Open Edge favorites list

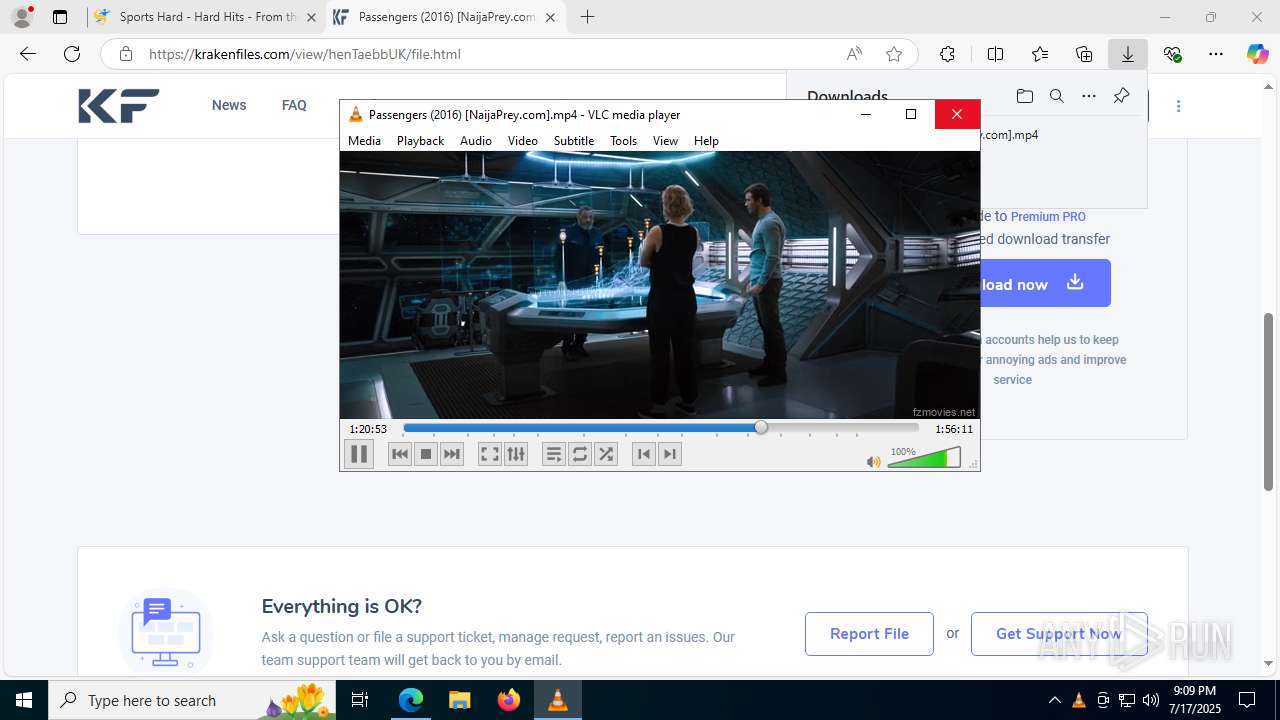click(x=1040, y=54)
